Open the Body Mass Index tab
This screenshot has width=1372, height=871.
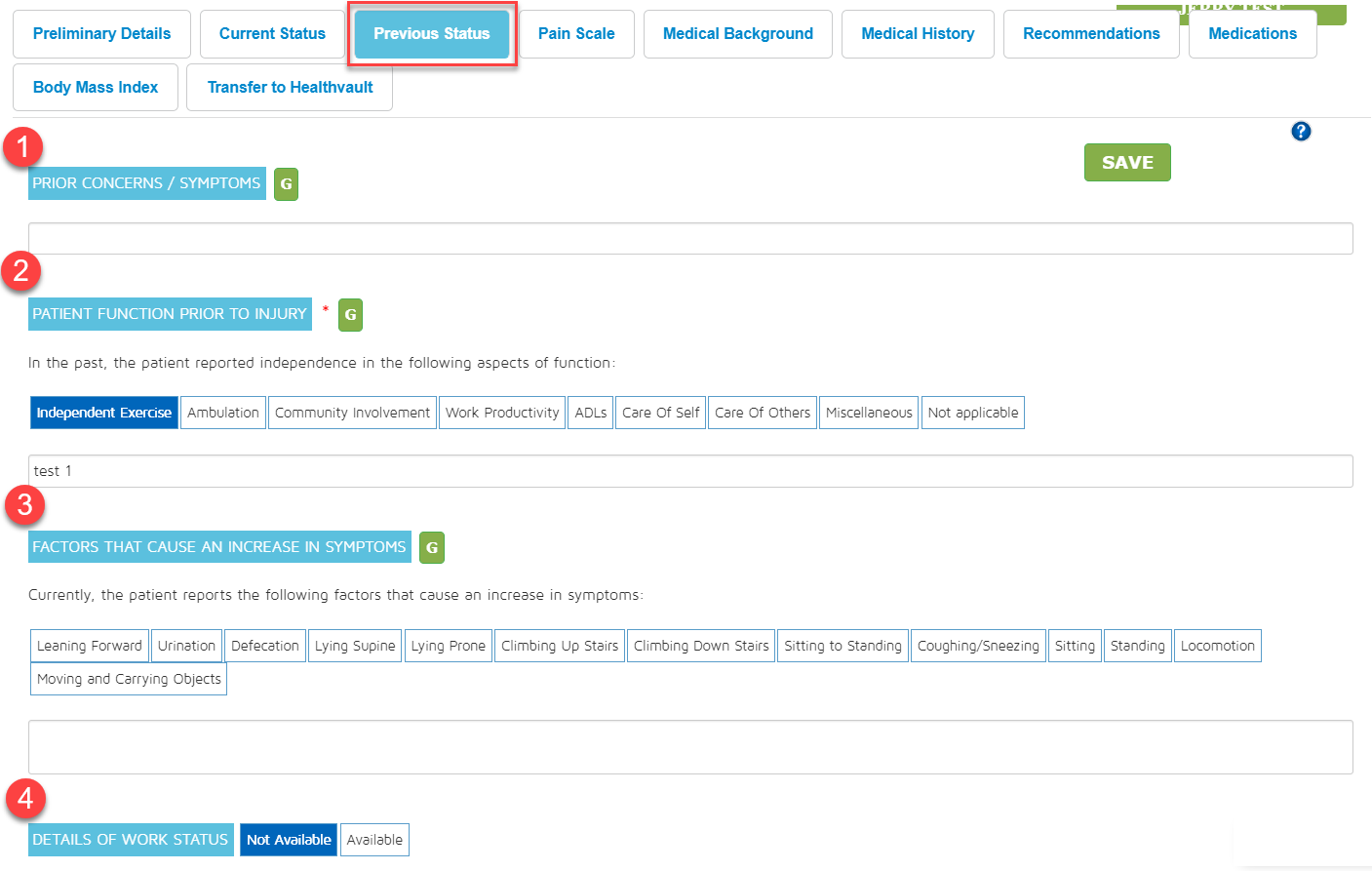click(x=96, y=88)
